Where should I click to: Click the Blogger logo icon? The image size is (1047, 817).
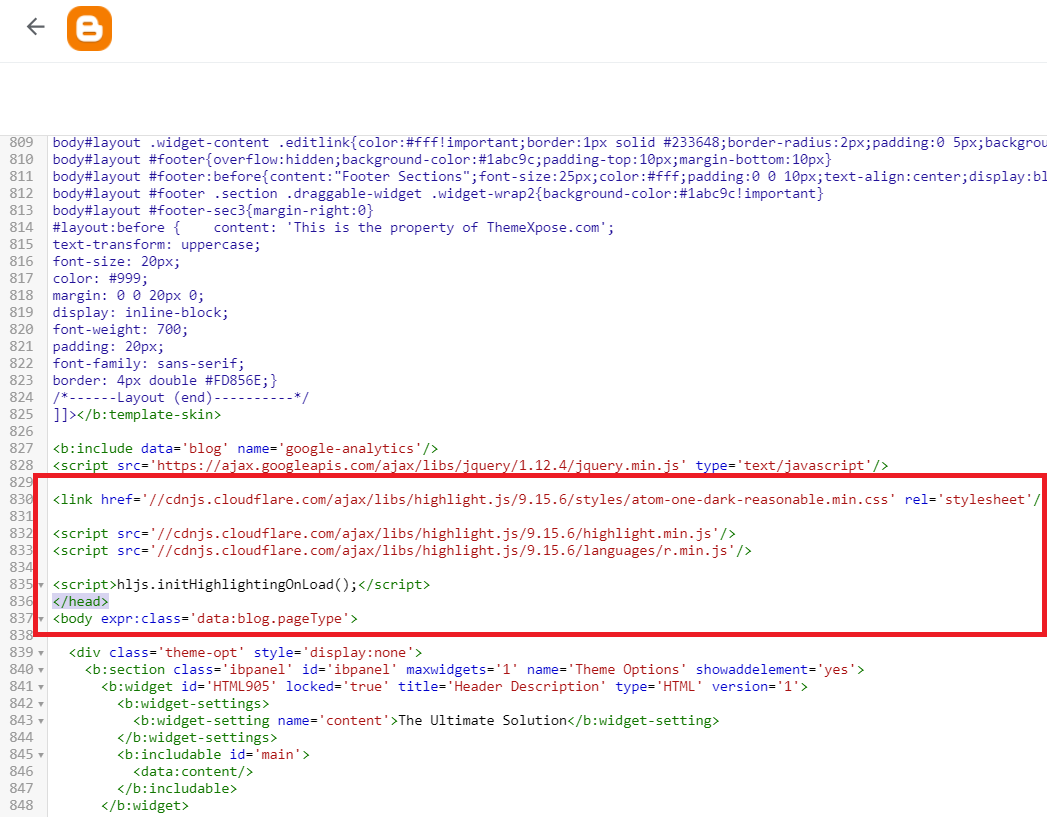[x=89, y=27]
